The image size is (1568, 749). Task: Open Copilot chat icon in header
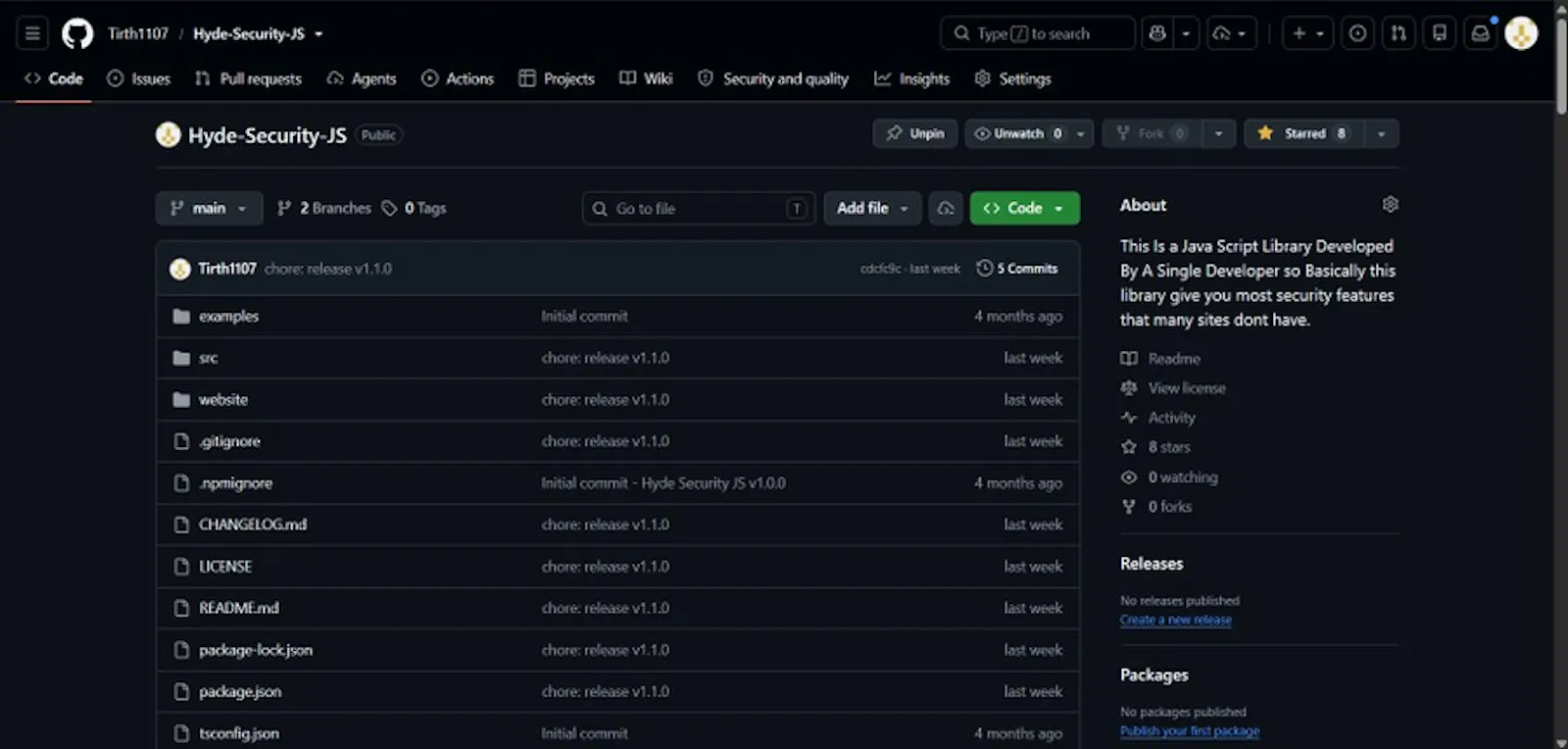tap(1157, 33)
